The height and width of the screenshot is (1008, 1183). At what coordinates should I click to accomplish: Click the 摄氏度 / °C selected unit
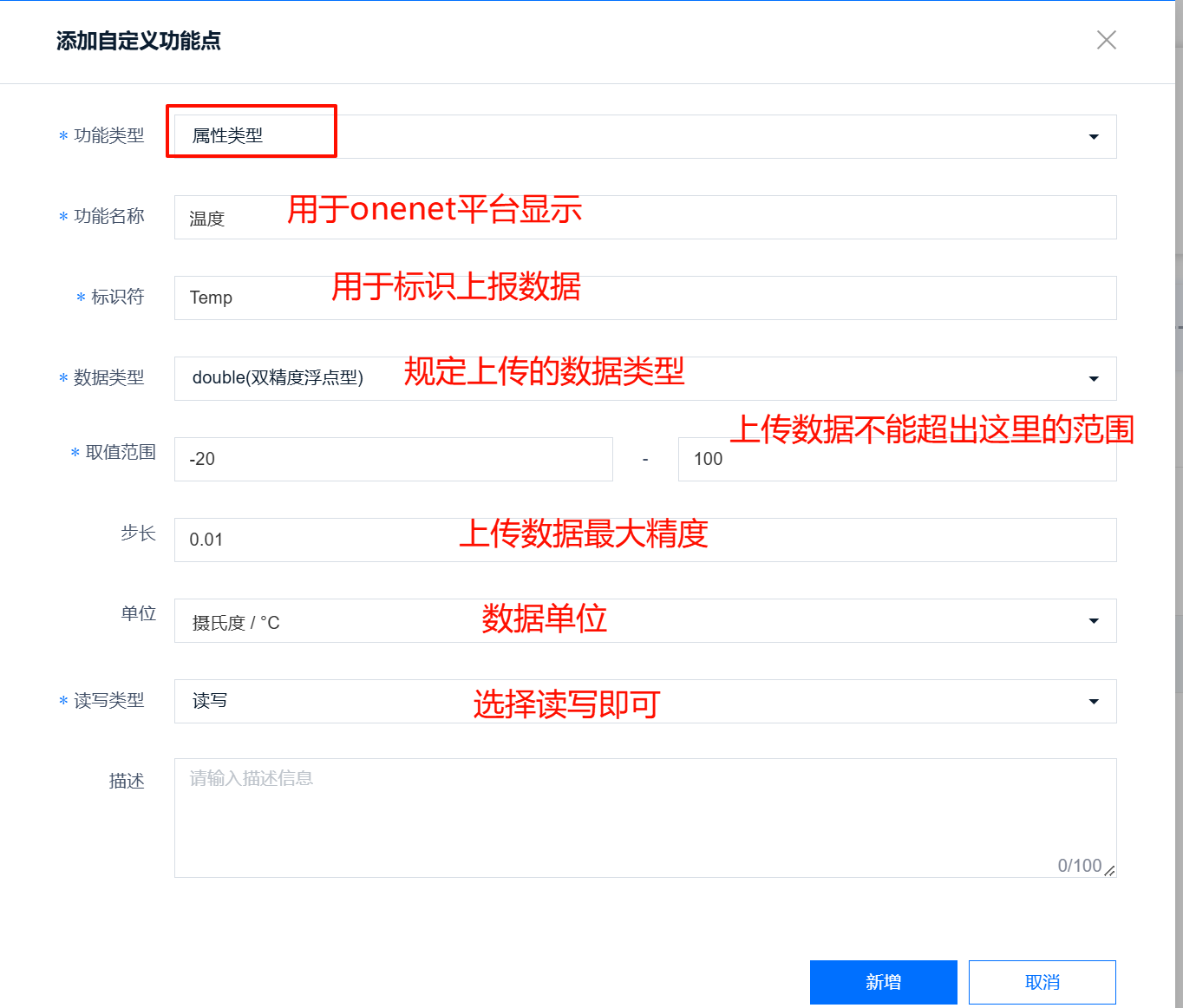tap(236, 623)
